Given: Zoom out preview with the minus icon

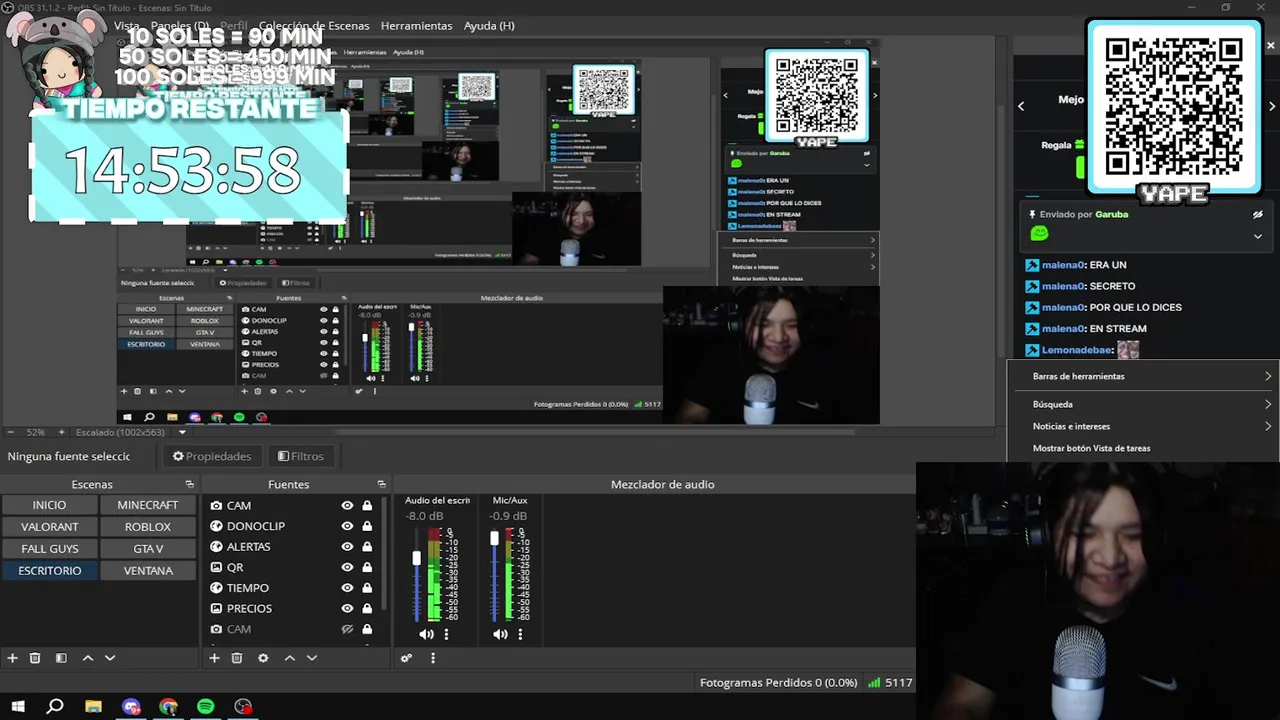Looking at the screenshot, I should (x=10, y=432).
